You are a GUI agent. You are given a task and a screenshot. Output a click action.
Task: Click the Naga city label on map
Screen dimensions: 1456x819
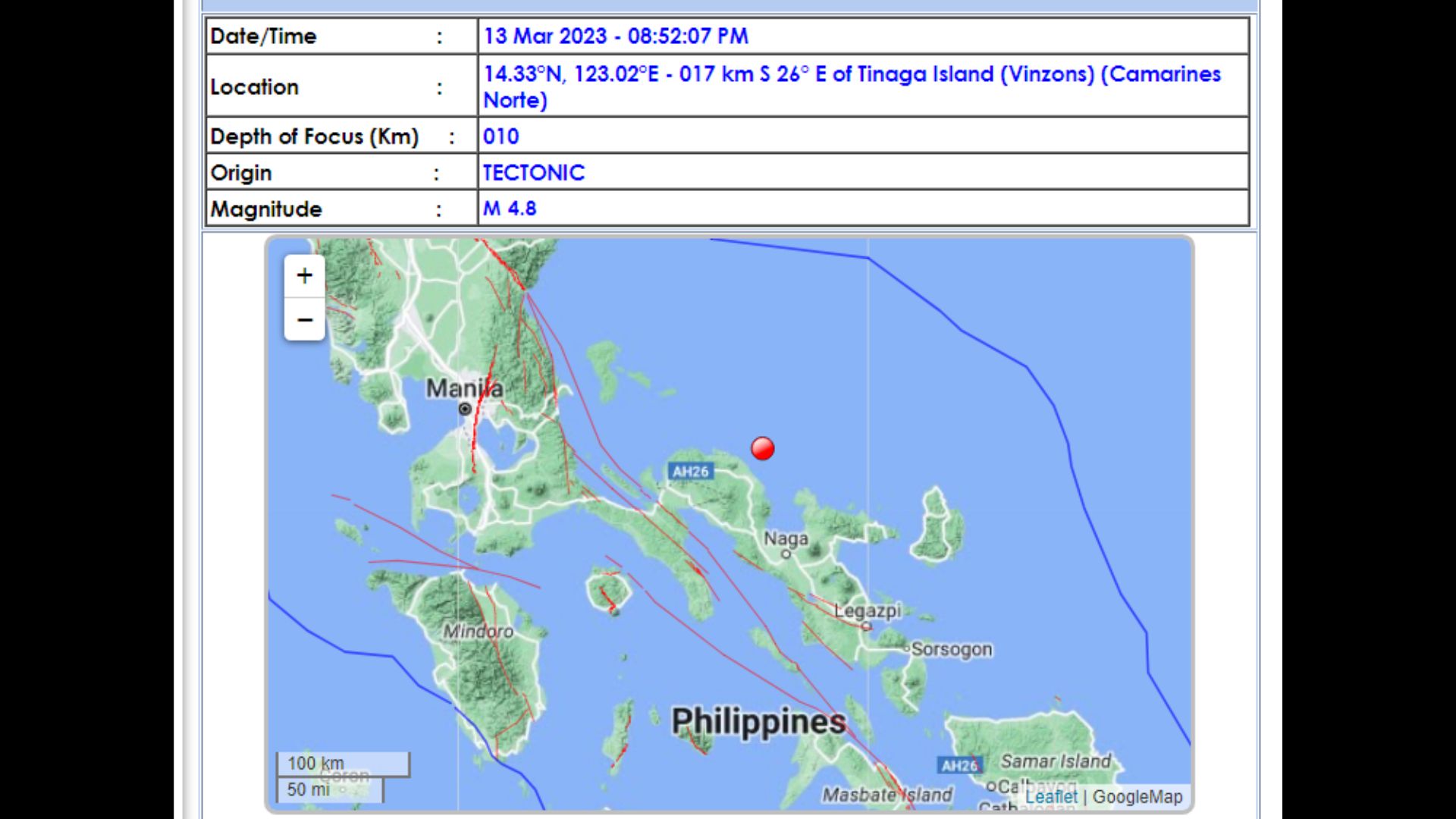tap(786, 539)
